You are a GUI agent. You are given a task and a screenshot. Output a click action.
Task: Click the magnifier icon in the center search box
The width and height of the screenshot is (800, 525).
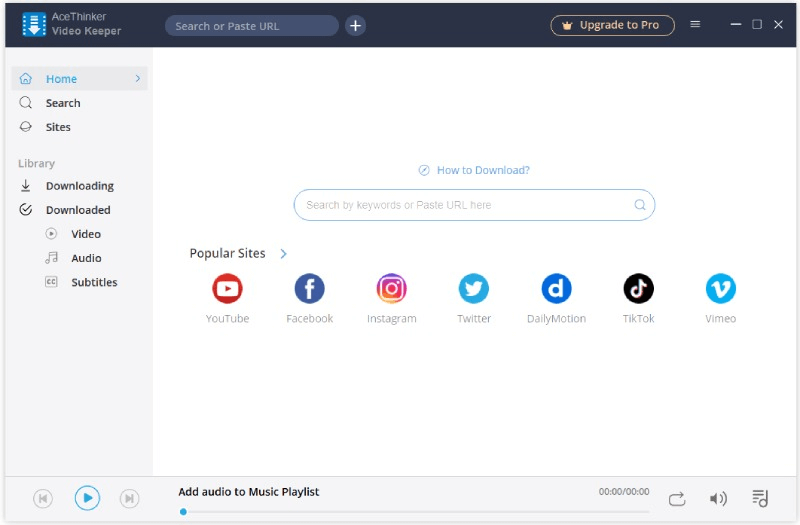640,205
